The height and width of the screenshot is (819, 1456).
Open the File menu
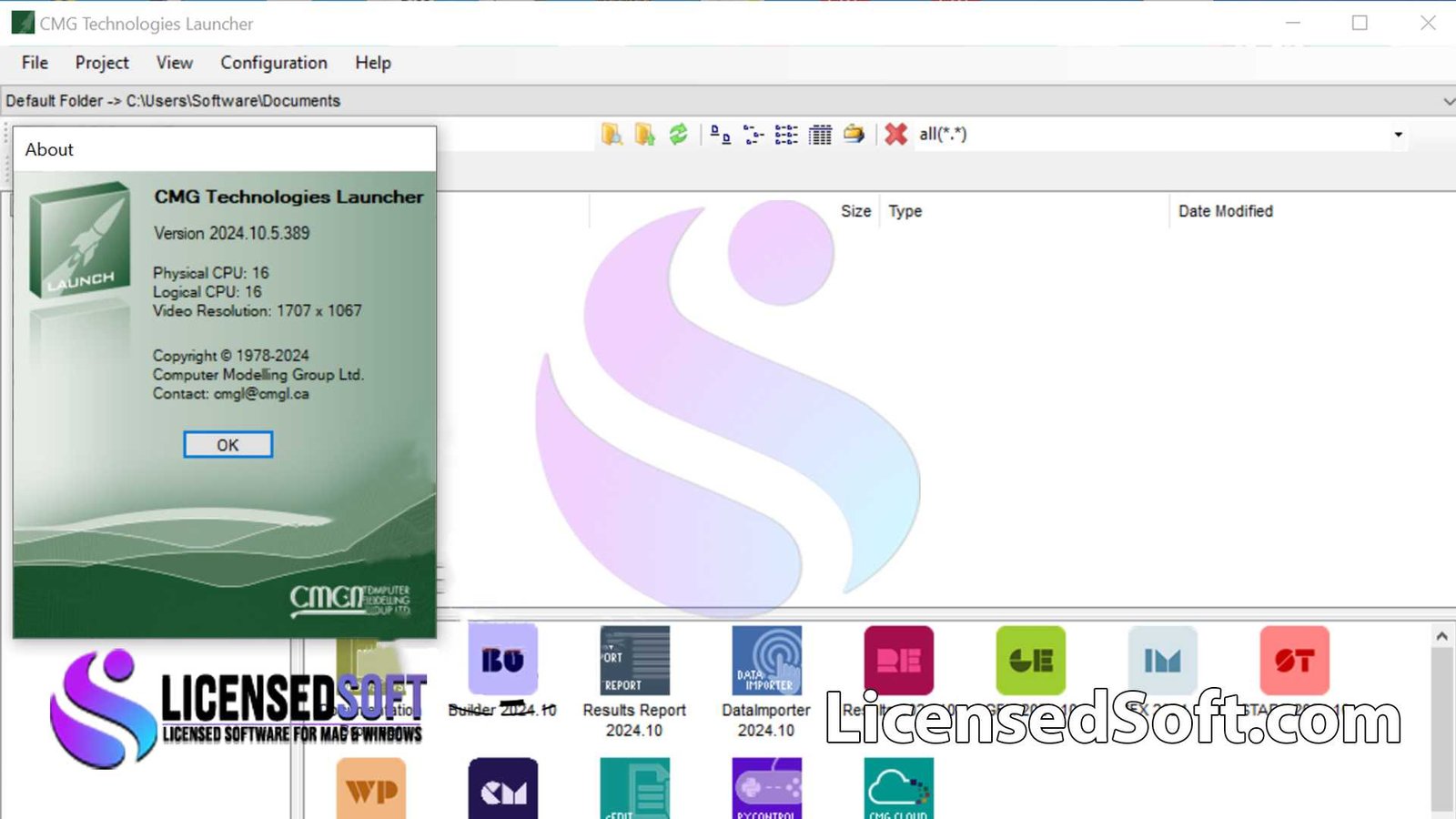click(35, 63)
